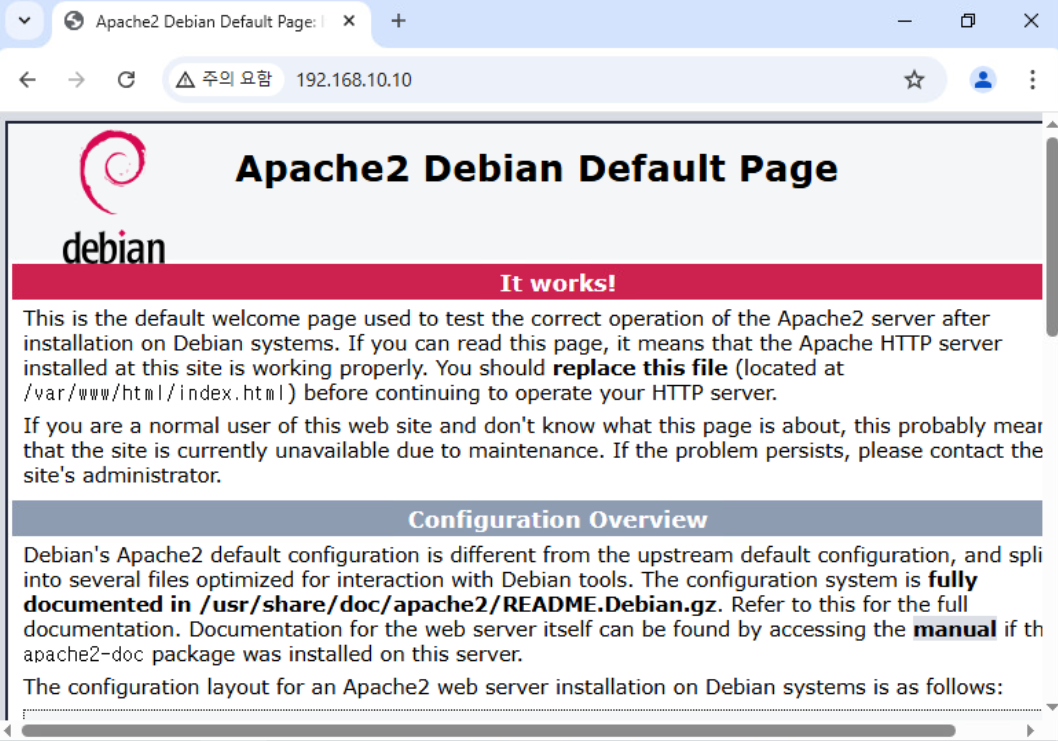Screen dimensions: 1058x741
Task: Bookmark this page with the star icon
Action: pyautogui.click(x=914, y=80)
